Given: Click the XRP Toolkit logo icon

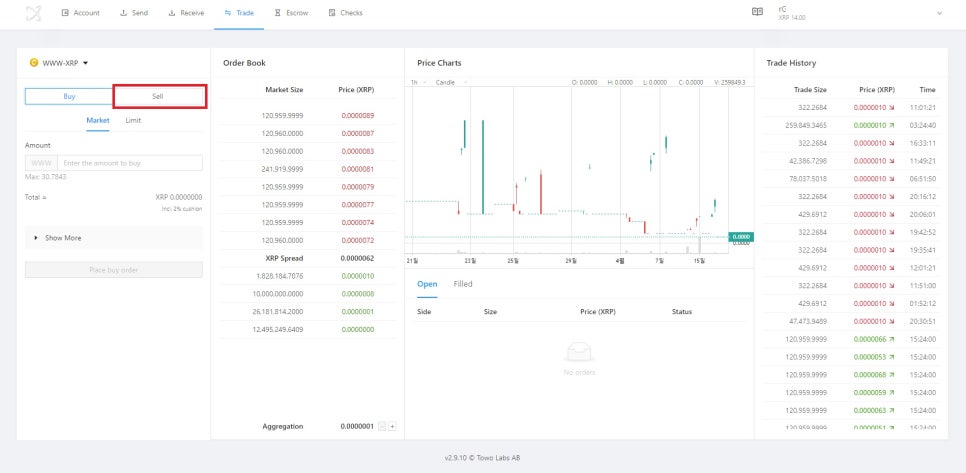Looking at the screenshot, I should (34, 13).
